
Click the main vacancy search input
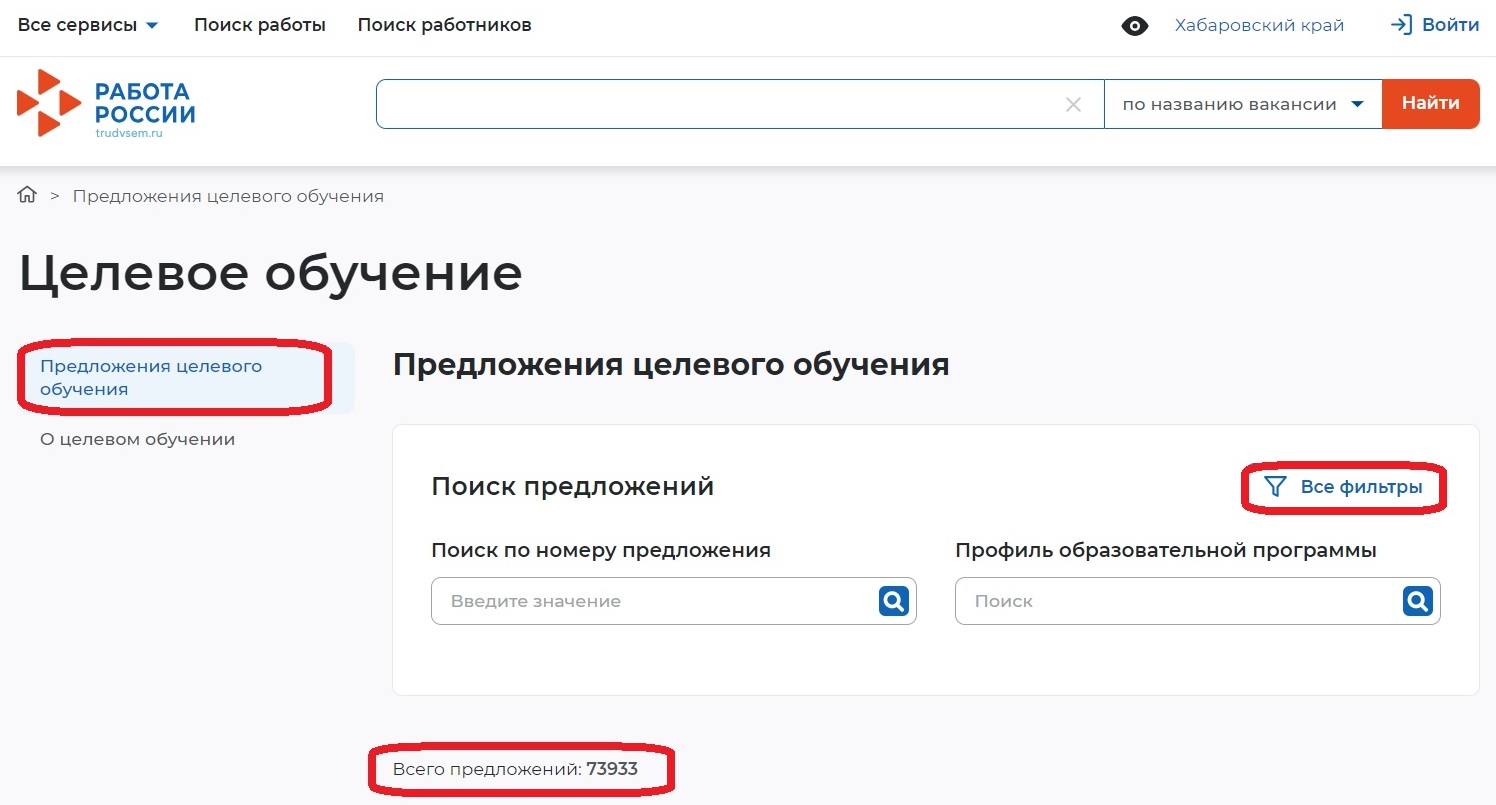tap(700, 103)
